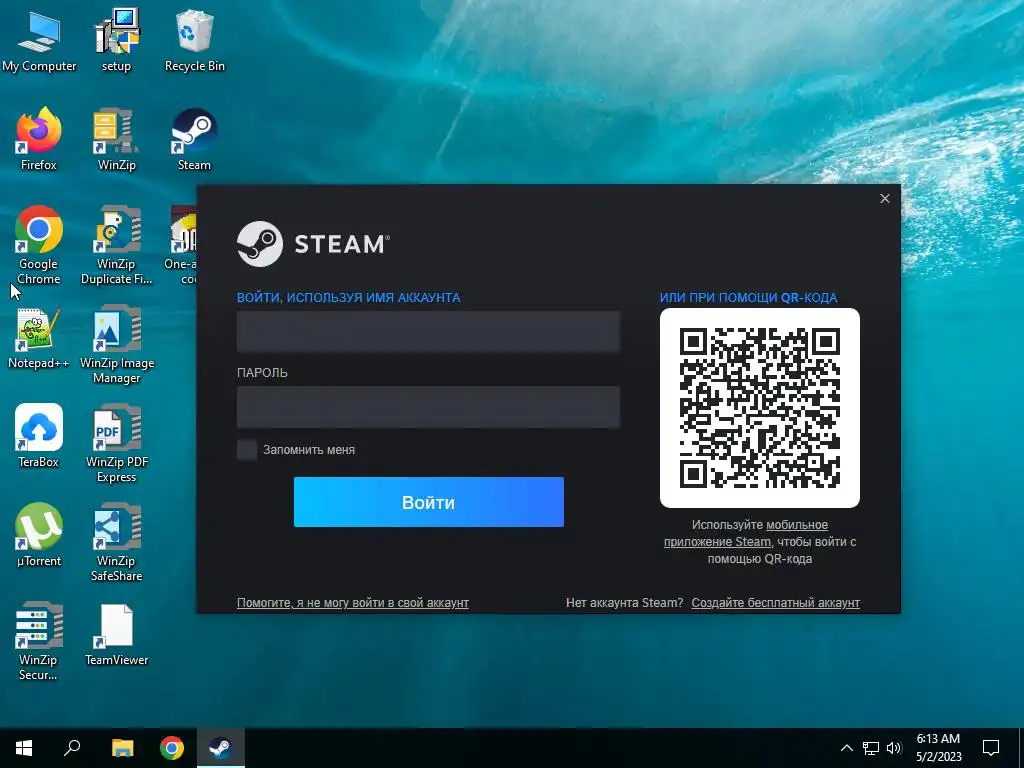Click the 'ИЛИ ПРИ ПОМОЩИ QR-КОДА' heading
This screenshot has width=1024, height=768.
748,298
